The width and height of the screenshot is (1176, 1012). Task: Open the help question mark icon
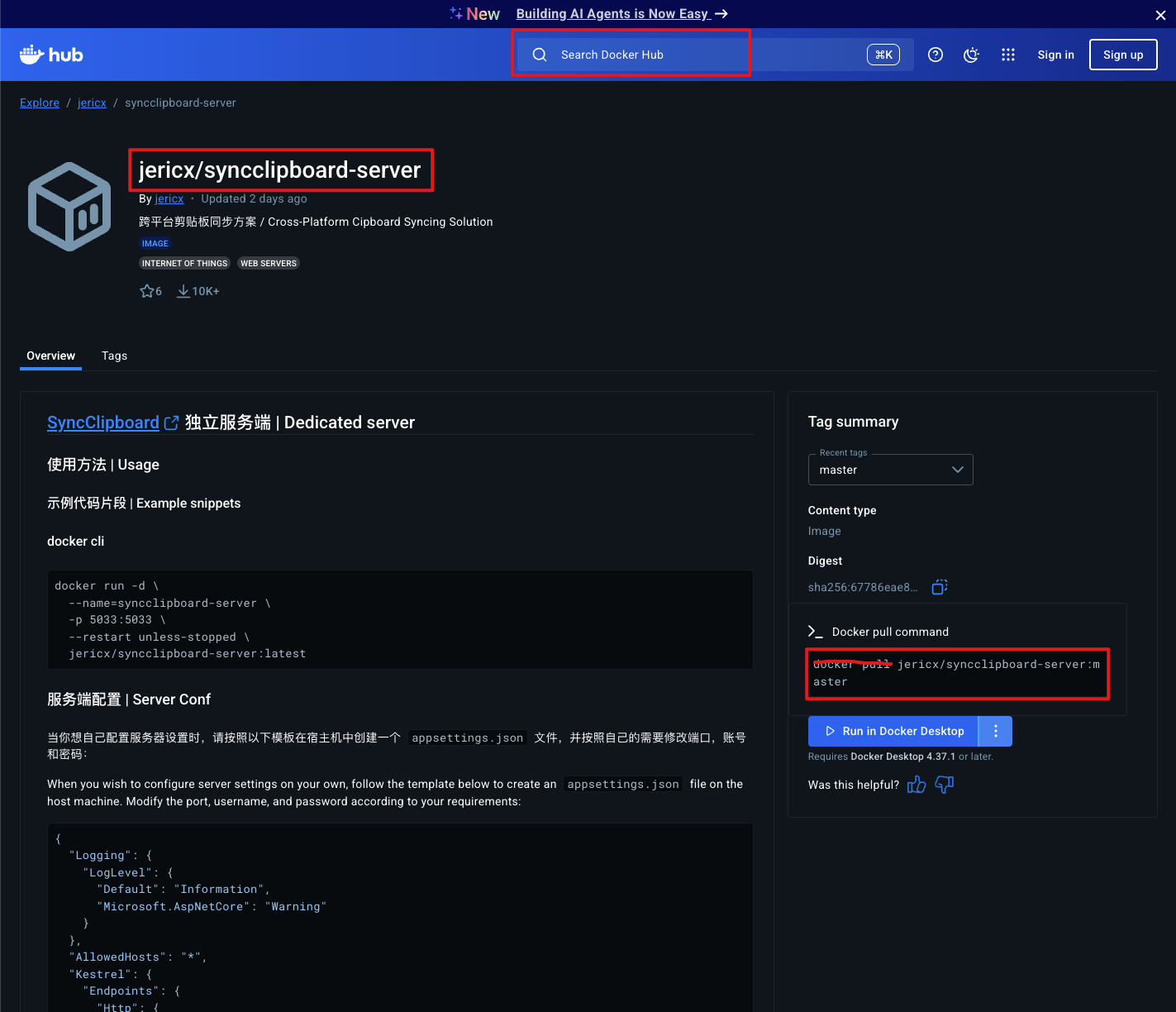(936, 55)
